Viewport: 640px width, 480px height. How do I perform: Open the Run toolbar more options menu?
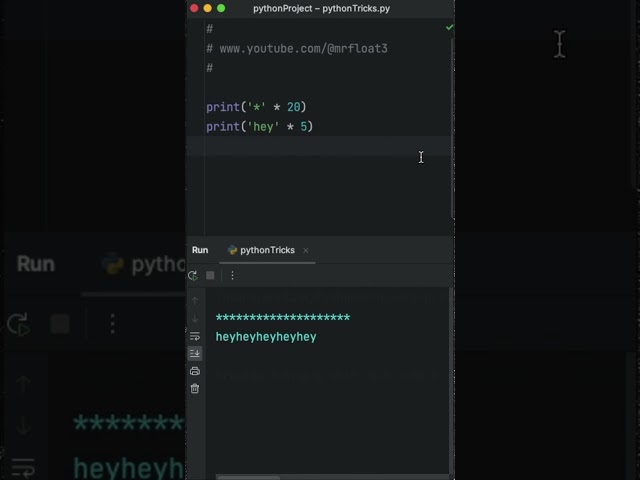(x=232, y=276)
